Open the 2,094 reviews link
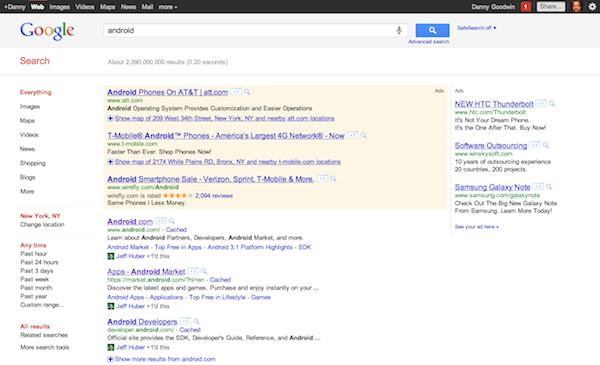The width and height of the screenshot is (600, 365). tap(214, 196)
